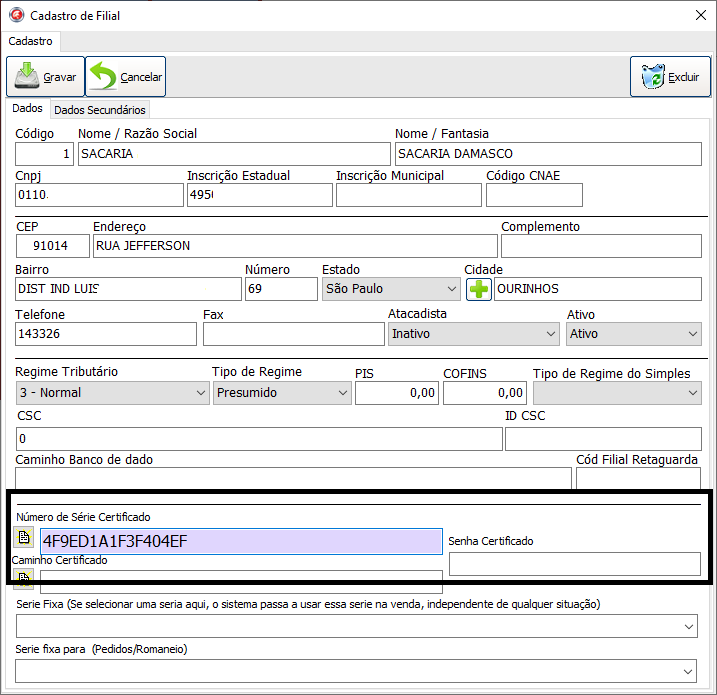This screenshot has height=695, width=717.
Task: Switch to the Dados Secundários tab
Action: (x=99, y=110)
